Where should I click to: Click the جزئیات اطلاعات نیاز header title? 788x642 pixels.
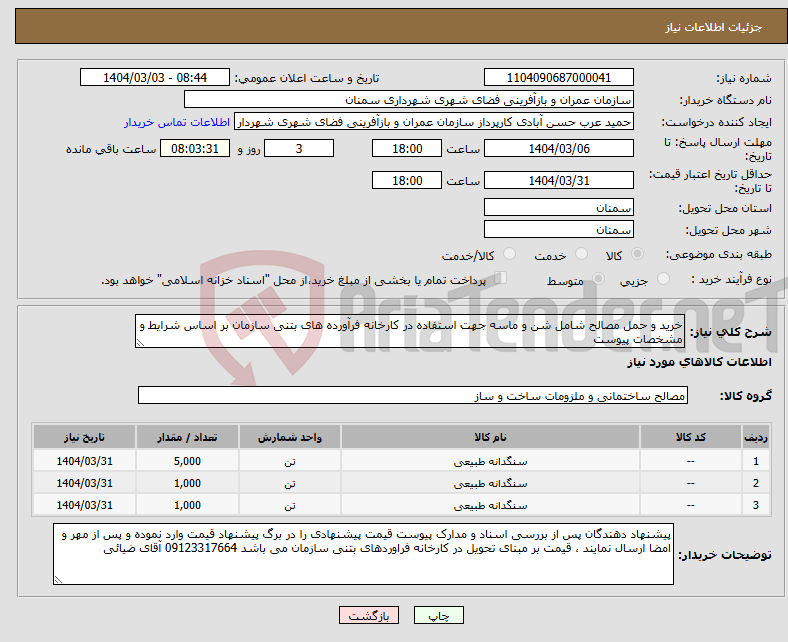coord(714,27)
